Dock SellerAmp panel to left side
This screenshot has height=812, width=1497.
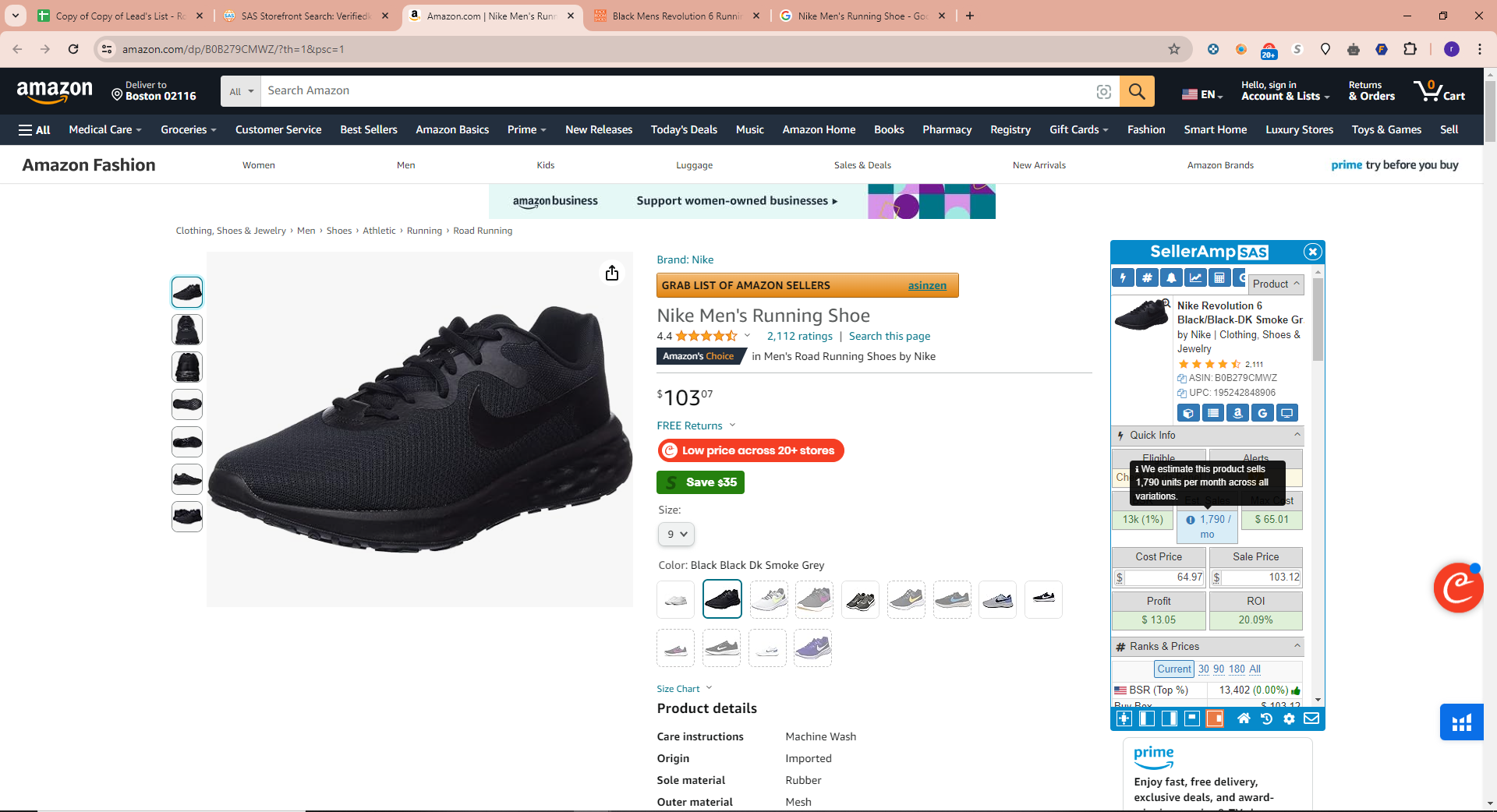[1147, 718]
